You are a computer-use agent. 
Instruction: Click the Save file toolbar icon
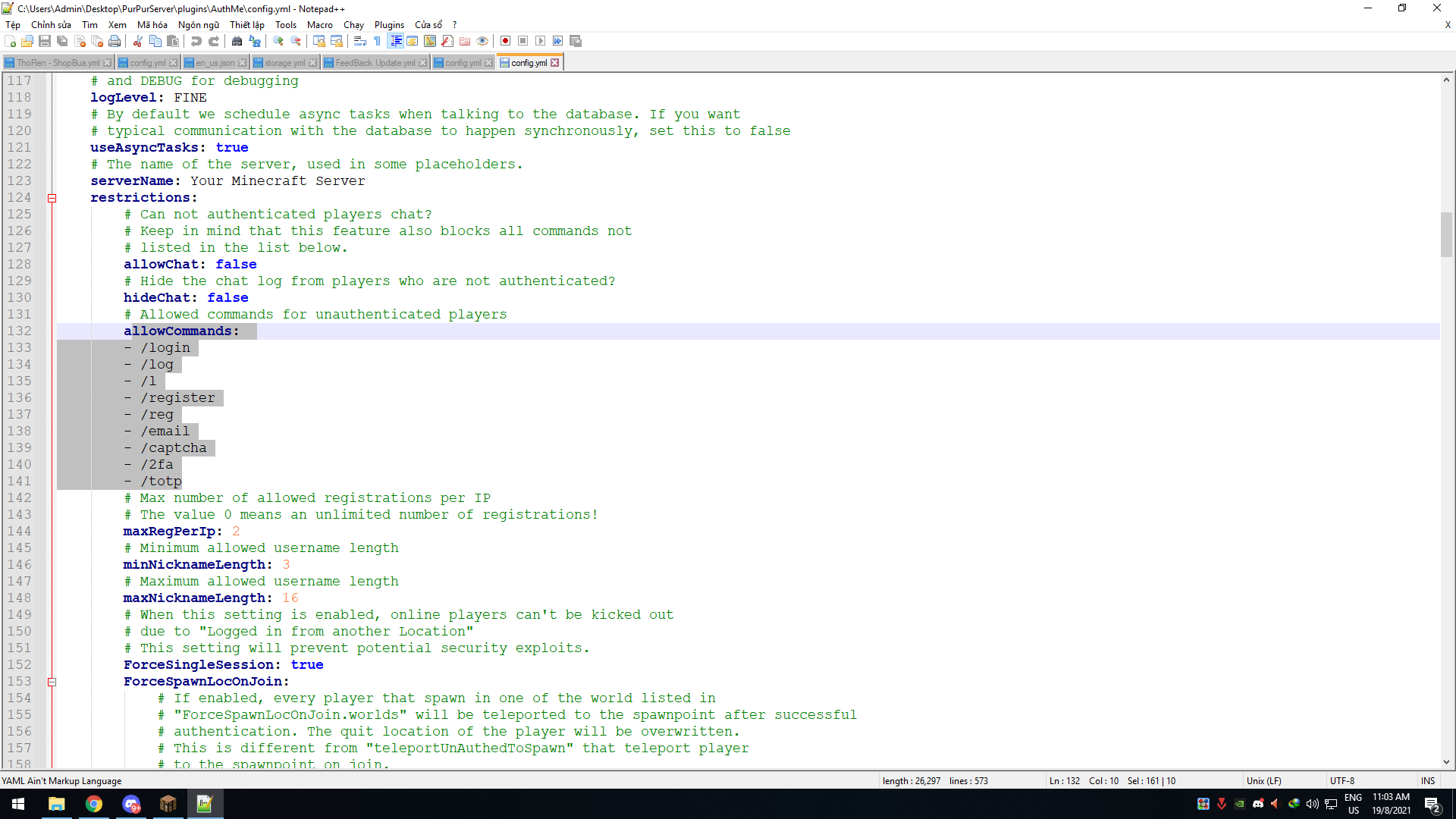pos(45,41)
